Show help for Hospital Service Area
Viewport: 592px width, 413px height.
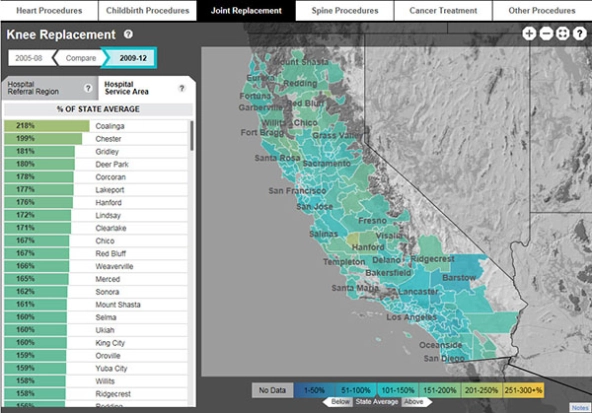(x=182, y=88)
